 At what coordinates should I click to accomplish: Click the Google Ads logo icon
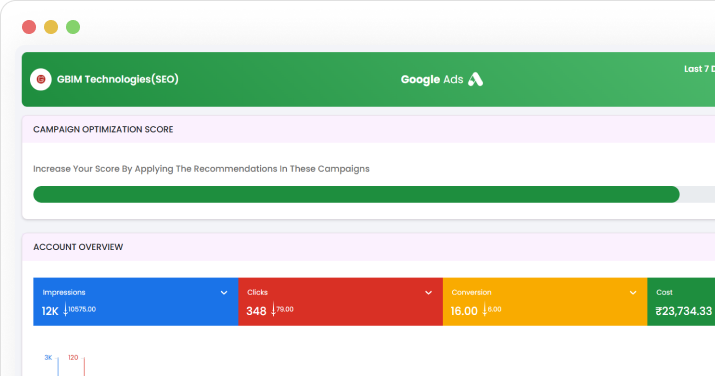[x=476, y=79]
